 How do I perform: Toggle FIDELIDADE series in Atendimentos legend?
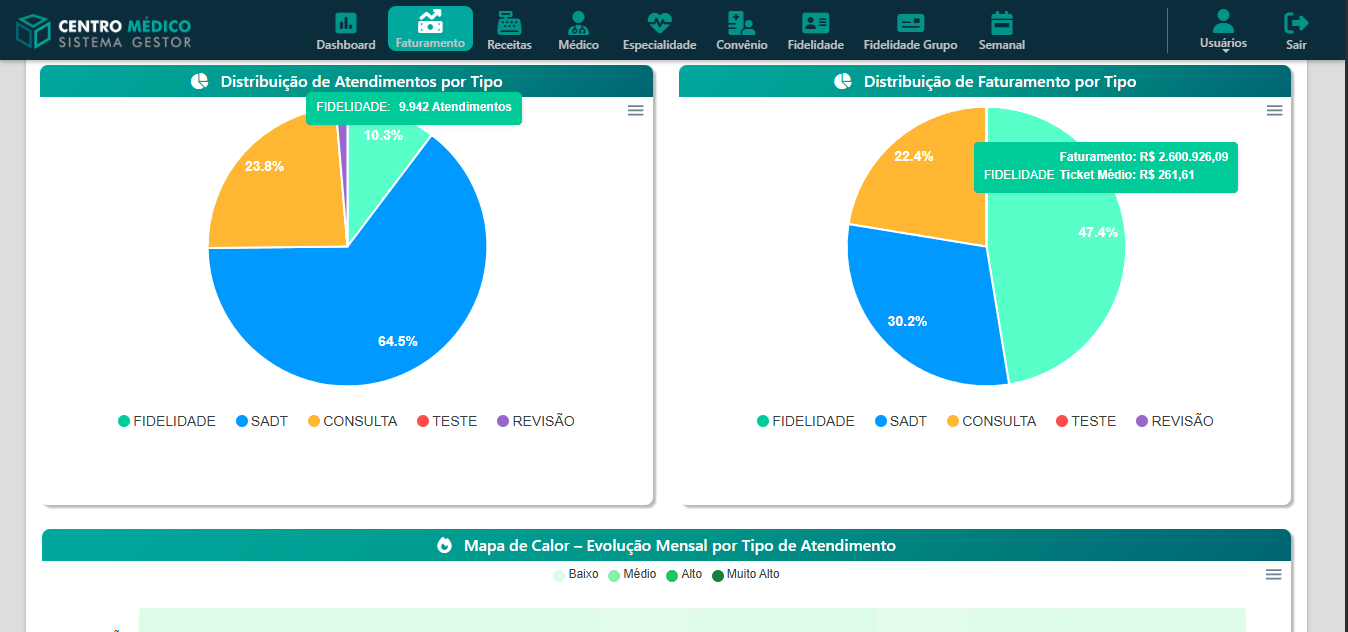click(167, 421)
